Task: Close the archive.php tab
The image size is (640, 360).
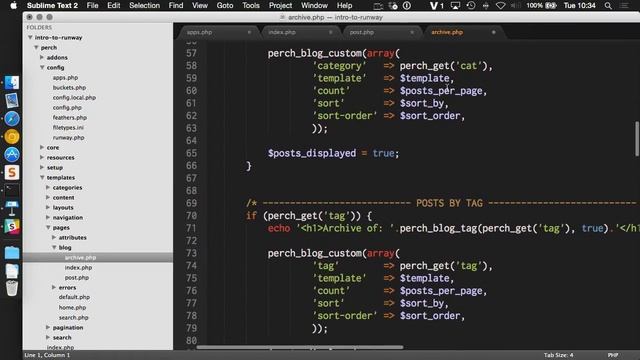Action: click(x=493, y=32)
